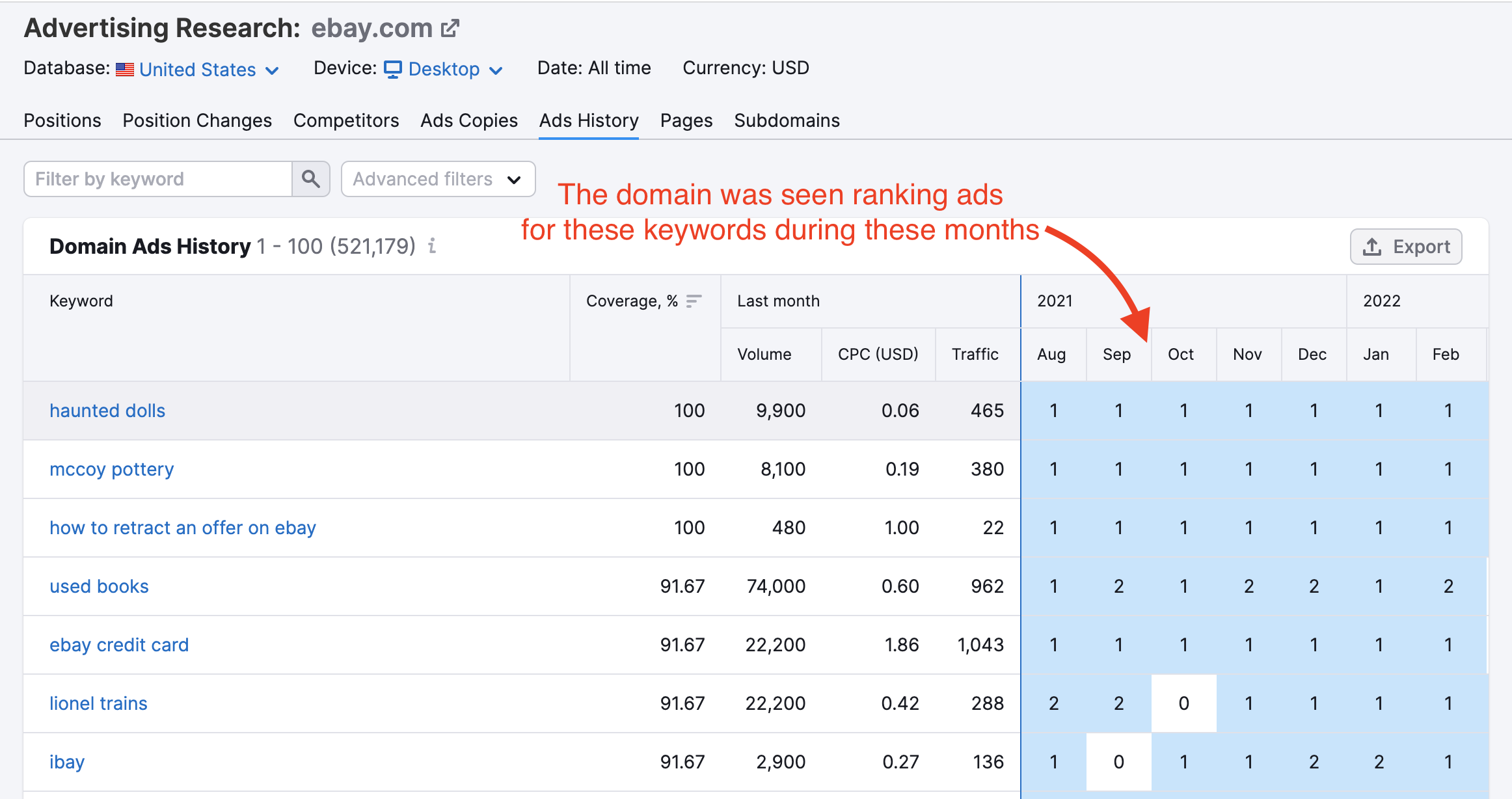This screenshot has width=1512, height=799.
Task: Open how to retract an offer link
Action: pos(183,528)
